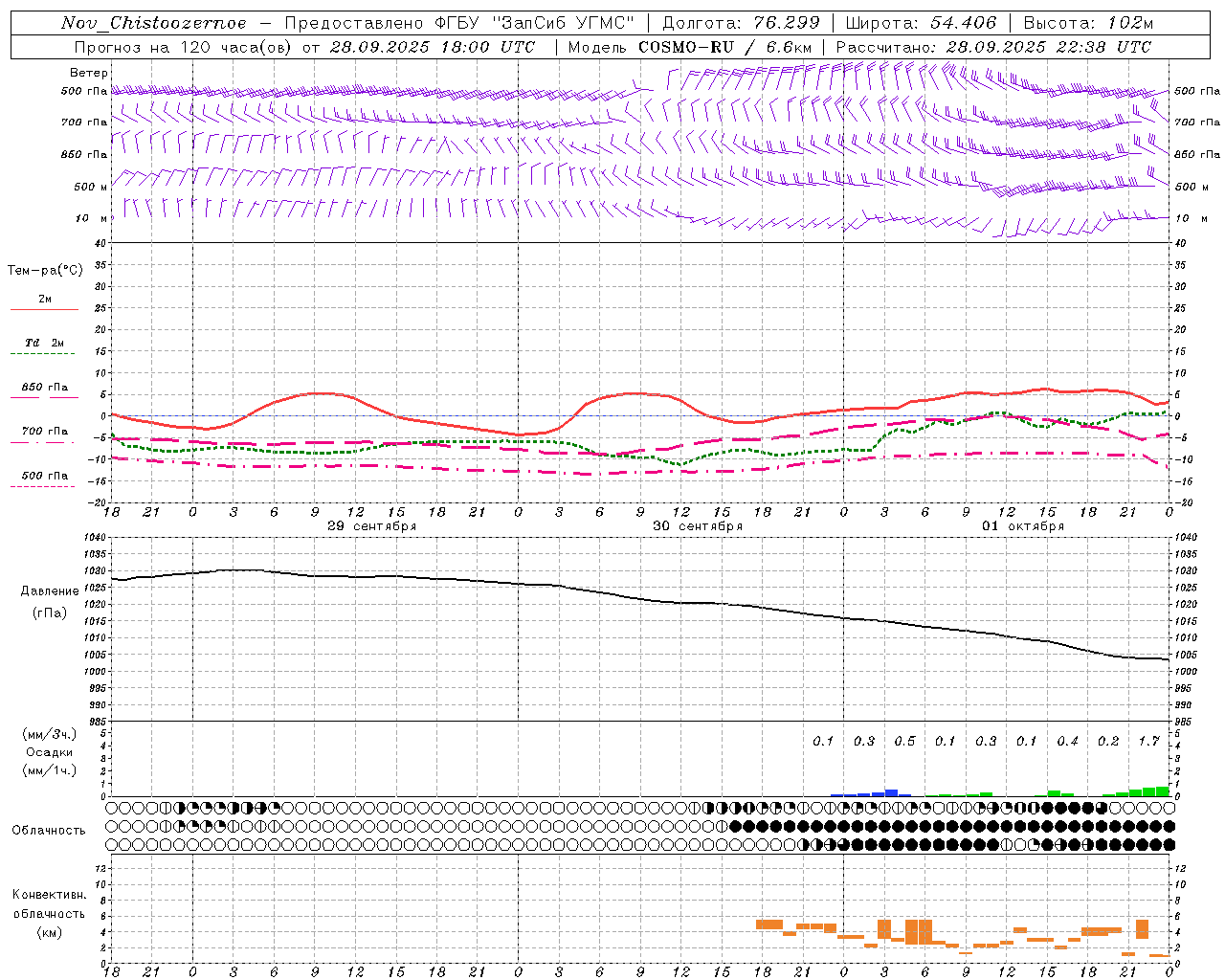Click the 'Td 2м' legend entry
Image resolution: width=1225 pixels, height=980 pixels.
(45, 343)
